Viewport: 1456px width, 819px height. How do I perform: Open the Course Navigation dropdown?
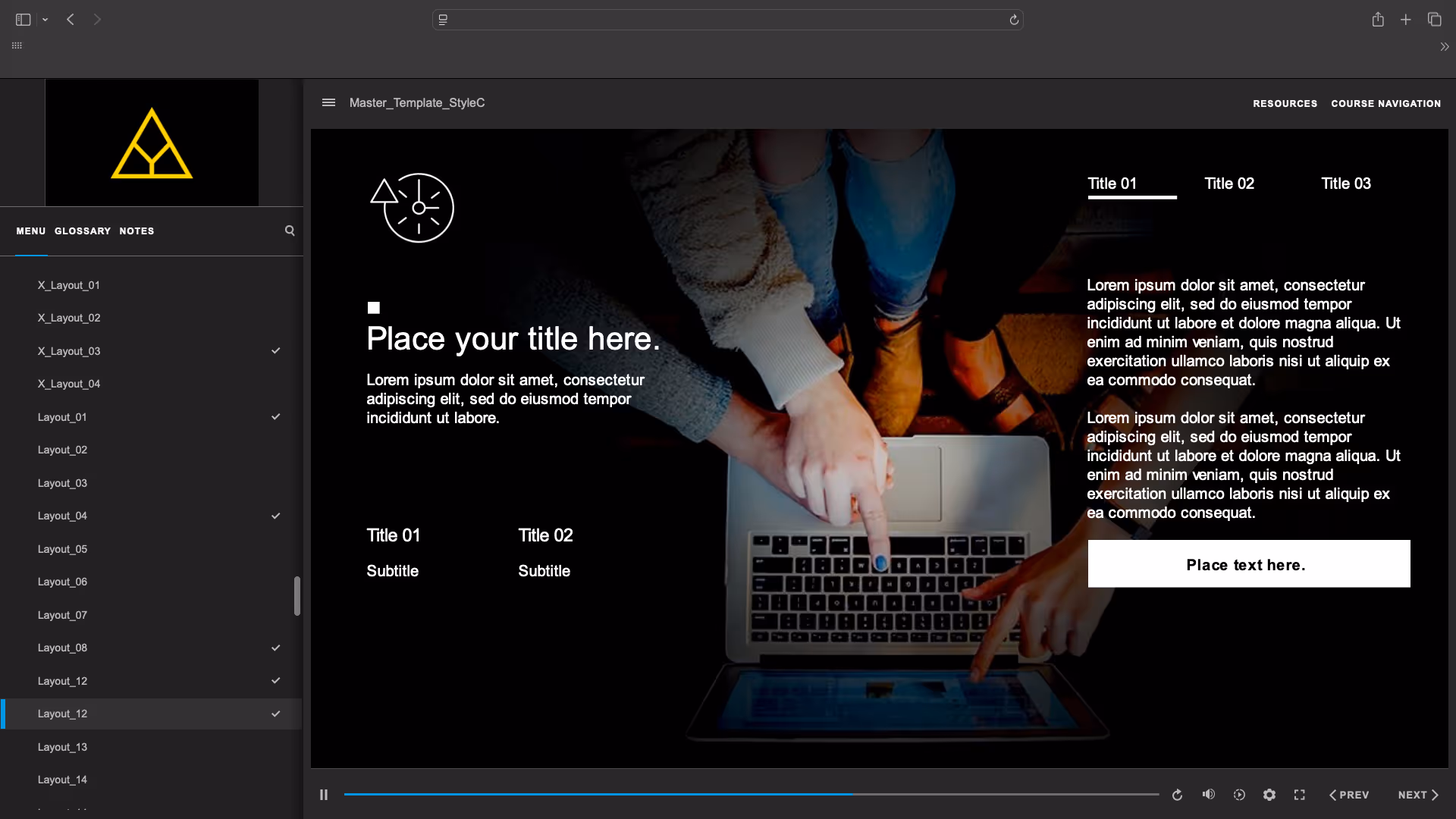(x=1385, y=103)
